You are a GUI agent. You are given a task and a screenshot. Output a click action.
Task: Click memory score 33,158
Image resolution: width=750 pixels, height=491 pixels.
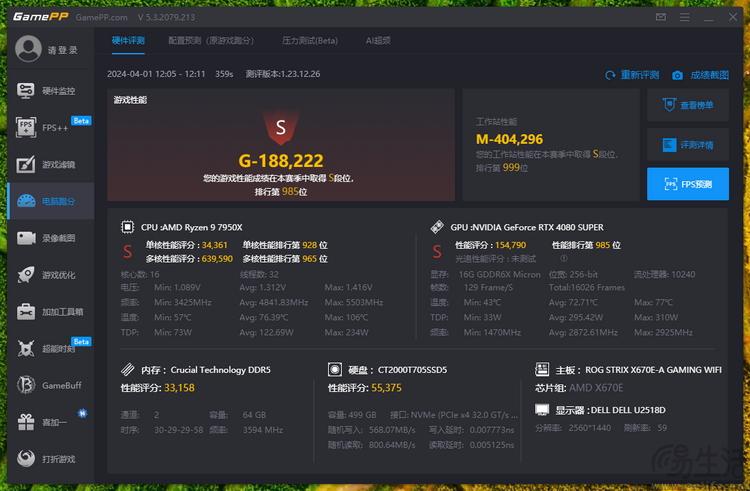tap(179, 388)
